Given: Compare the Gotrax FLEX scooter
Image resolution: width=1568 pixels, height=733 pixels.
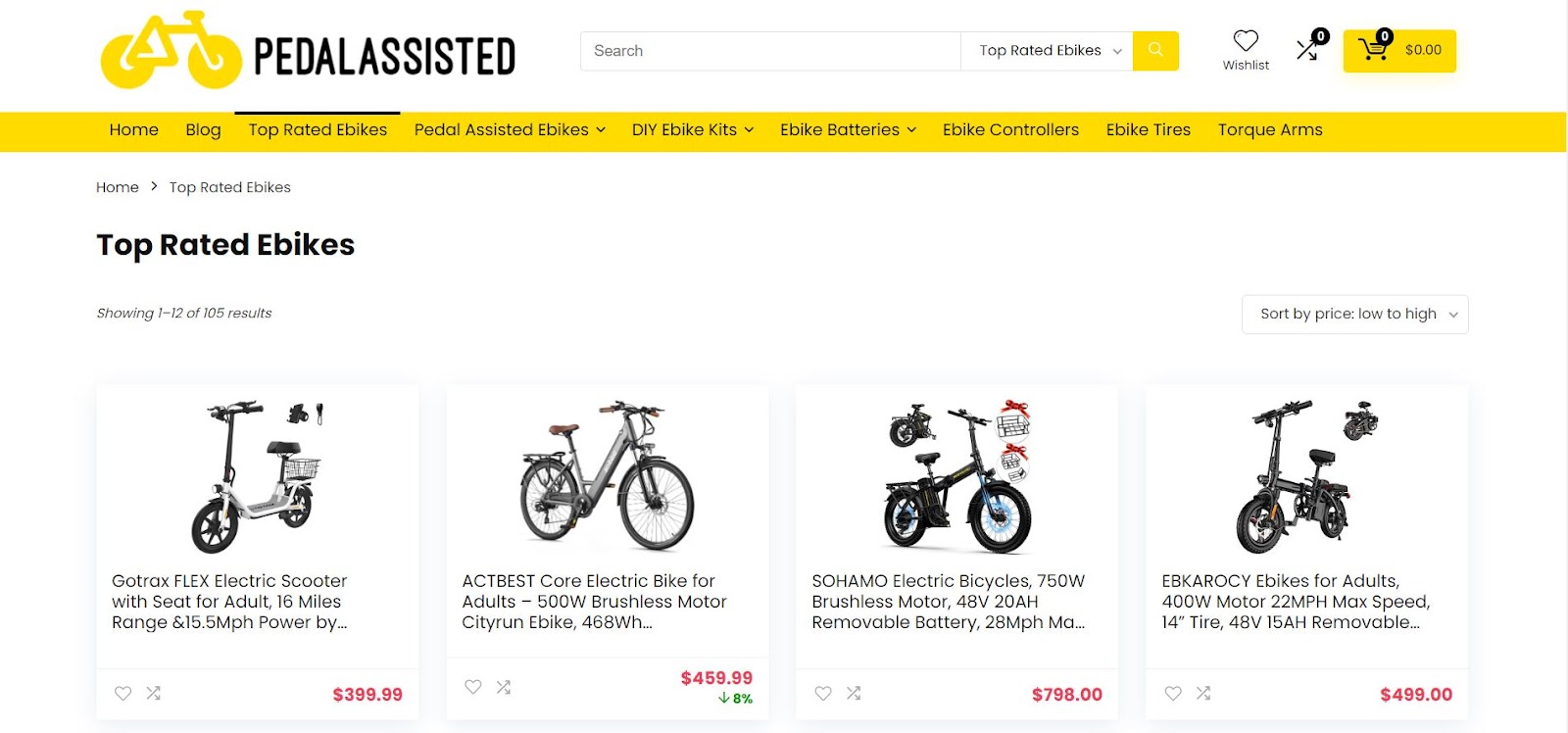Looking at the screenshot, I should pyautogui.click(x=154, y=693).
